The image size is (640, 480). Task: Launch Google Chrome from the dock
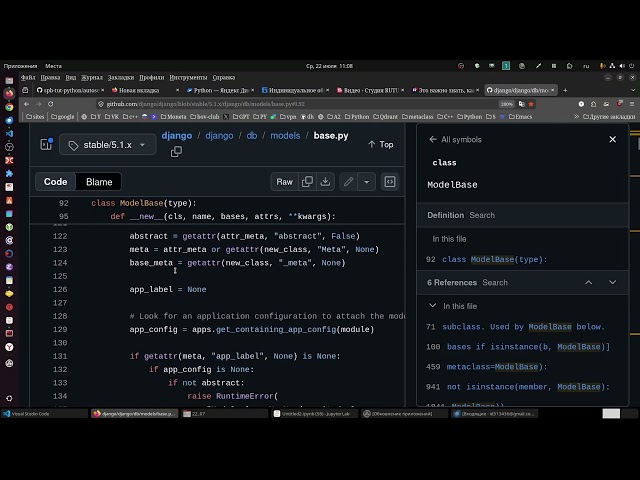coord(9,107)
